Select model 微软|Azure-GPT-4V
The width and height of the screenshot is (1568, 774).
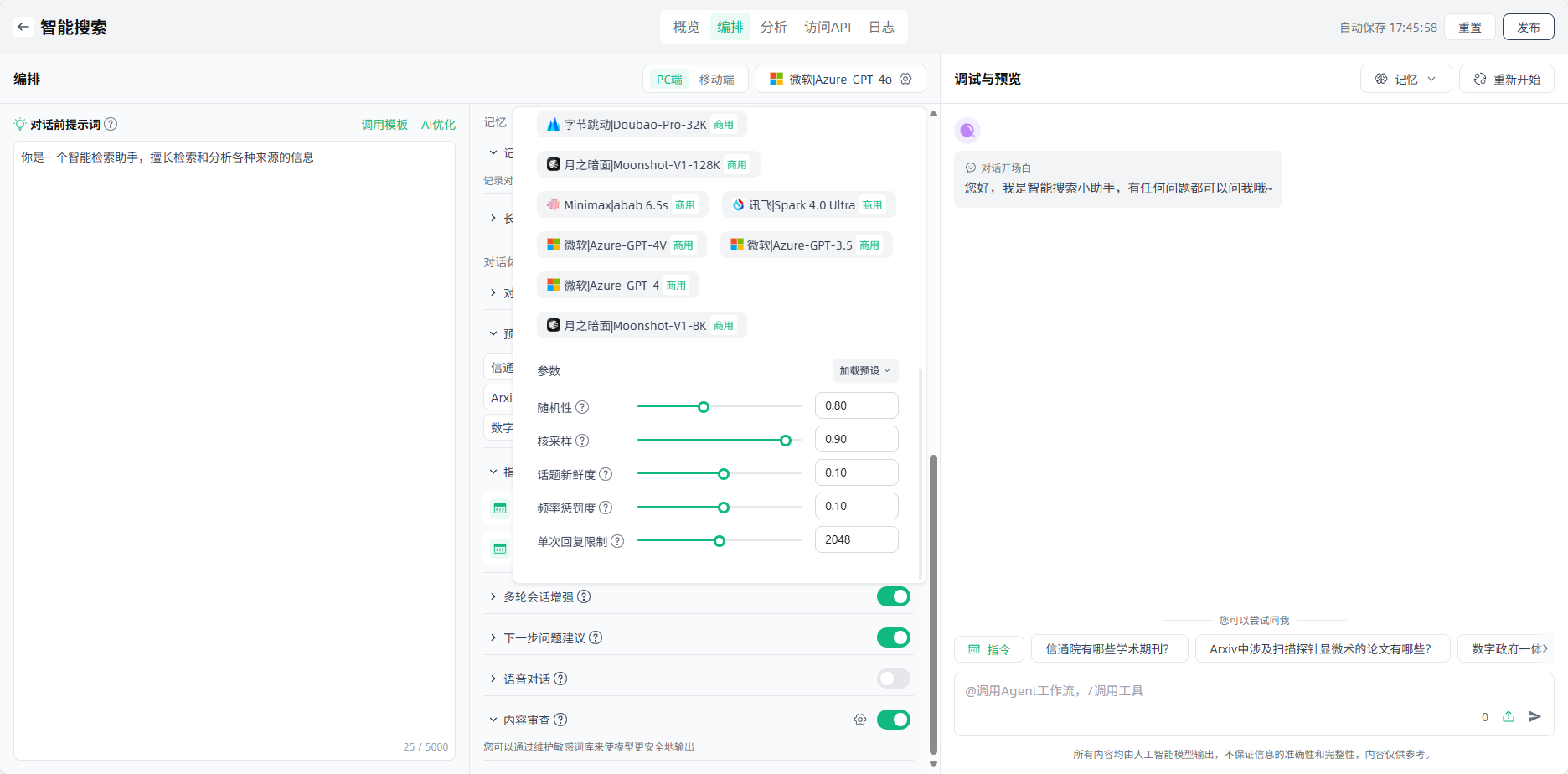622,245
